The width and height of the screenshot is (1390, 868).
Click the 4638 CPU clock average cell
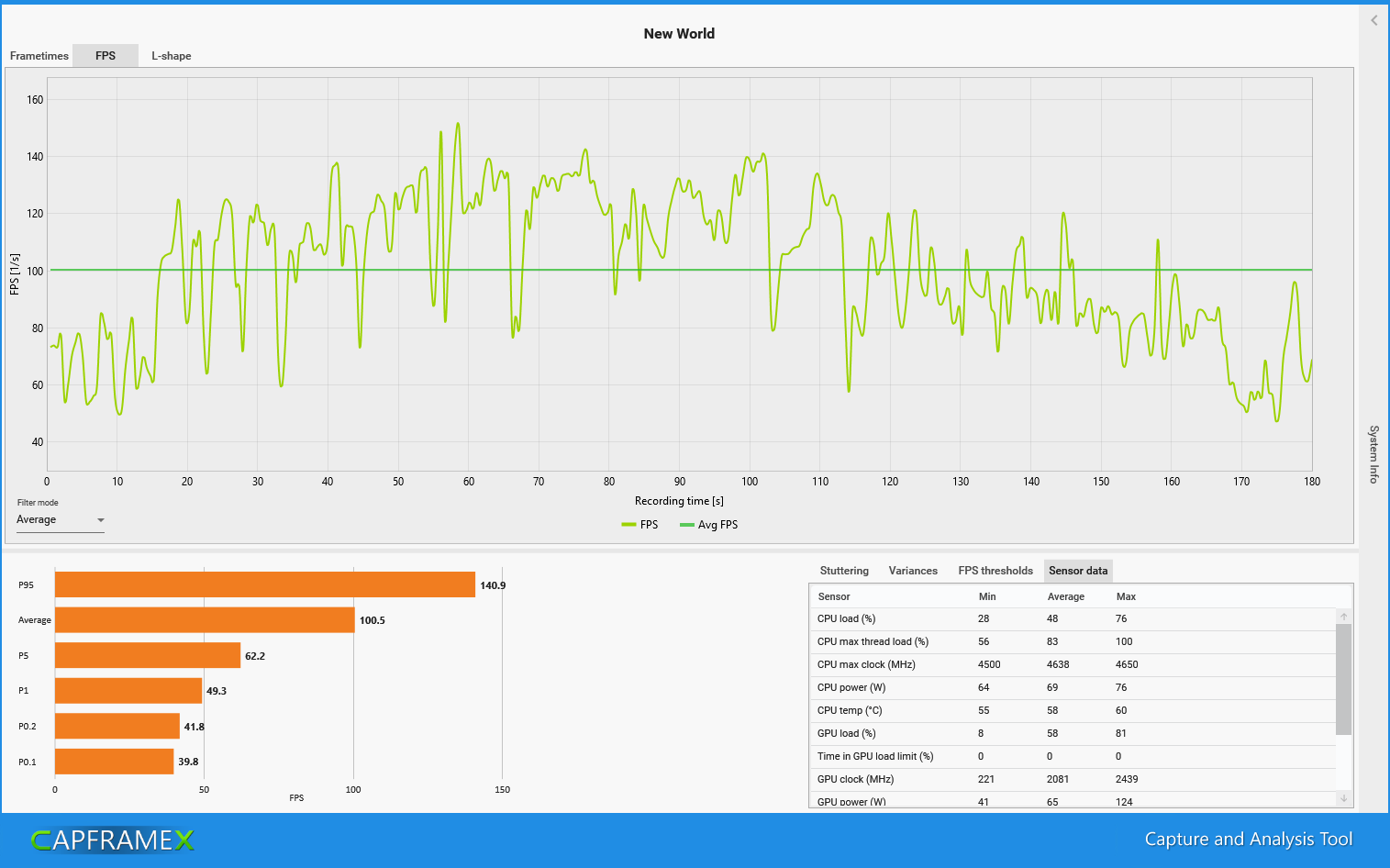pyautogui.click(x=1058, y=664)
